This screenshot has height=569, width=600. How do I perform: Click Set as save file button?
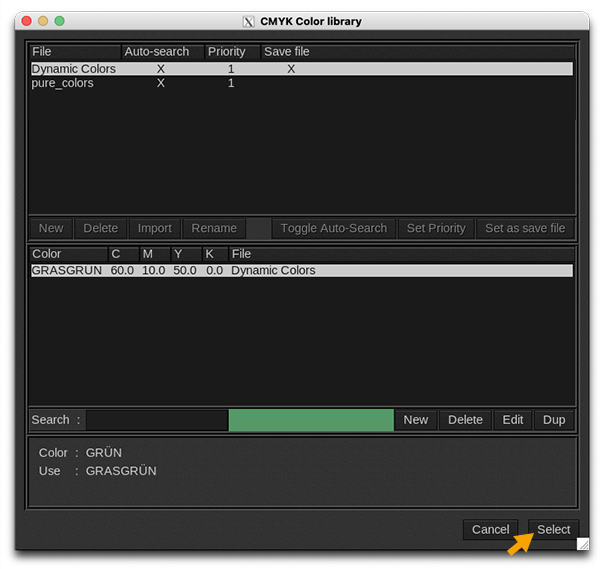pos(525,228)
